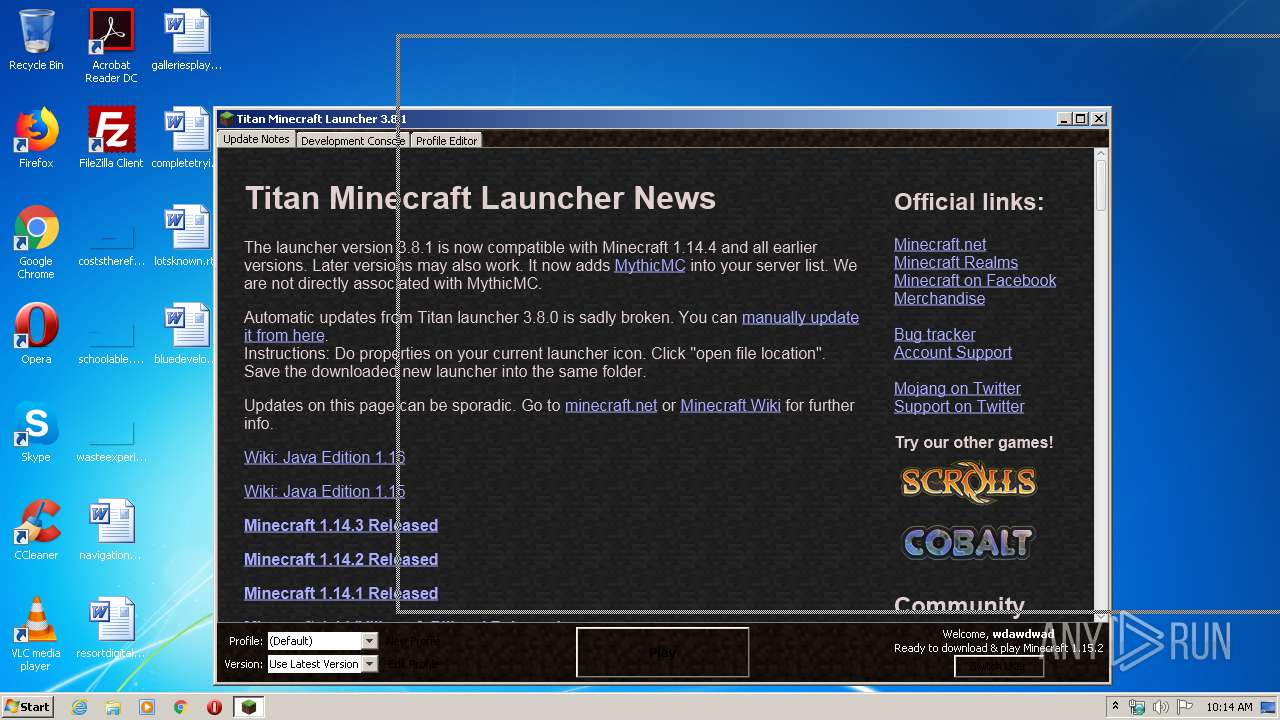Launch Google Chrome desktop shortcut
The width and height of the screenshot is (1280, 720).
point(36,242)
